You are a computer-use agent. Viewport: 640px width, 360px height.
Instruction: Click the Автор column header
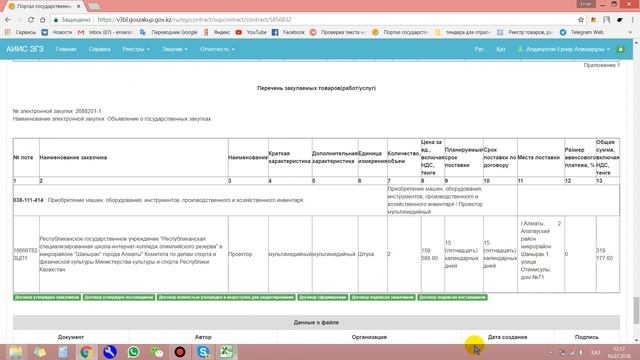(203, 337)
